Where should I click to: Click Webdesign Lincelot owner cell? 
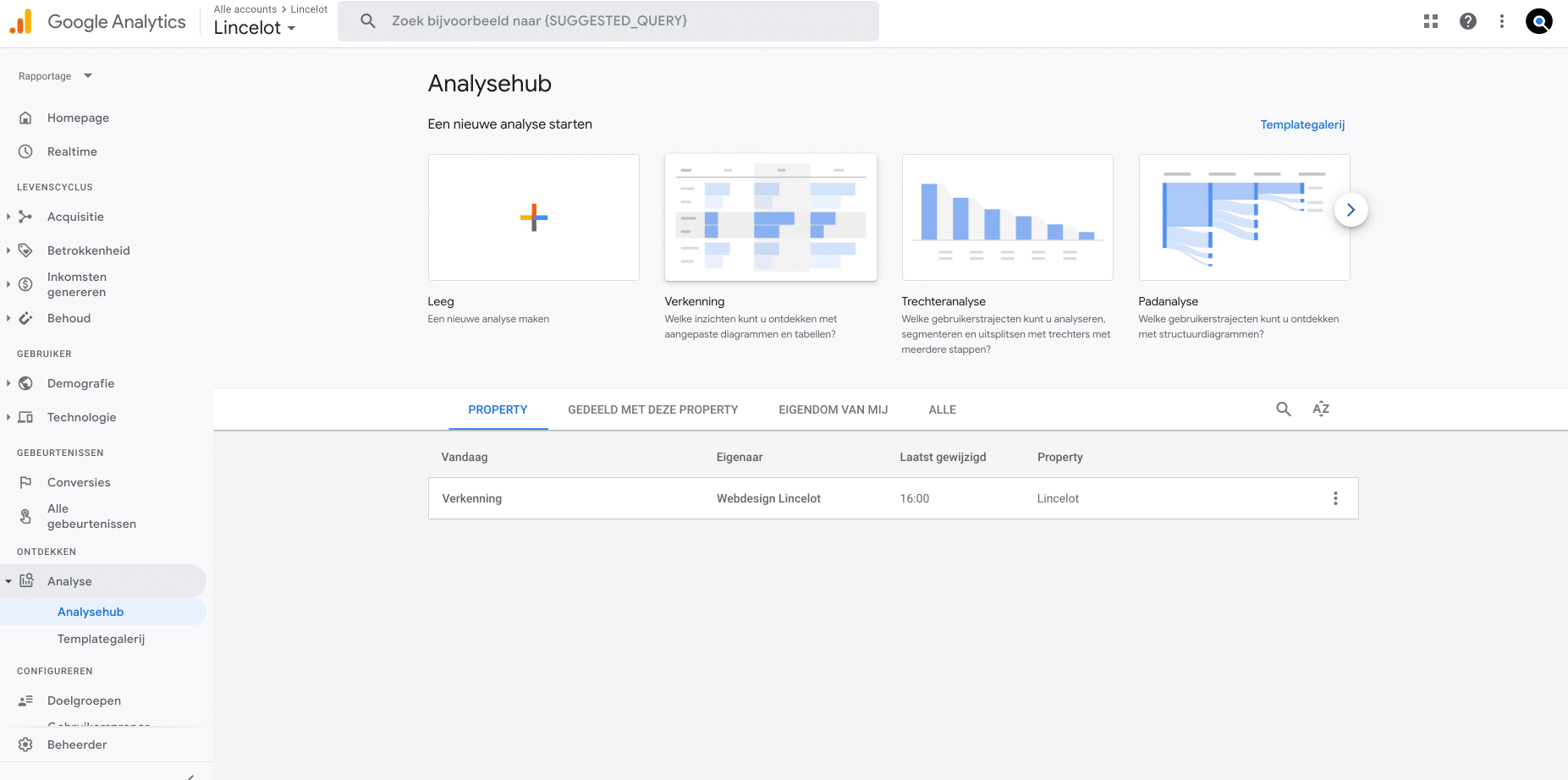pos(768,498)
